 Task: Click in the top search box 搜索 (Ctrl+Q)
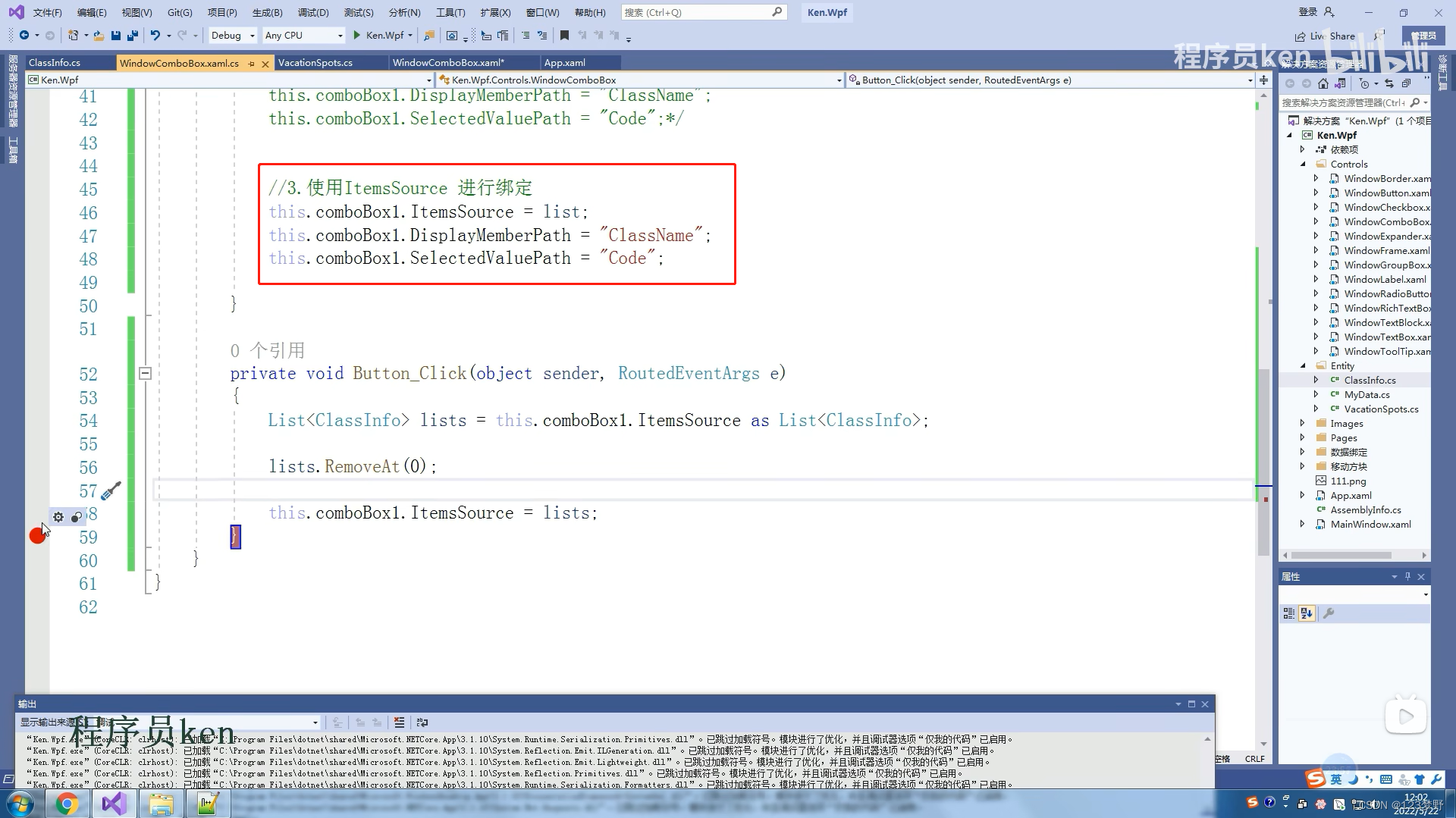(x=704, y=12)
